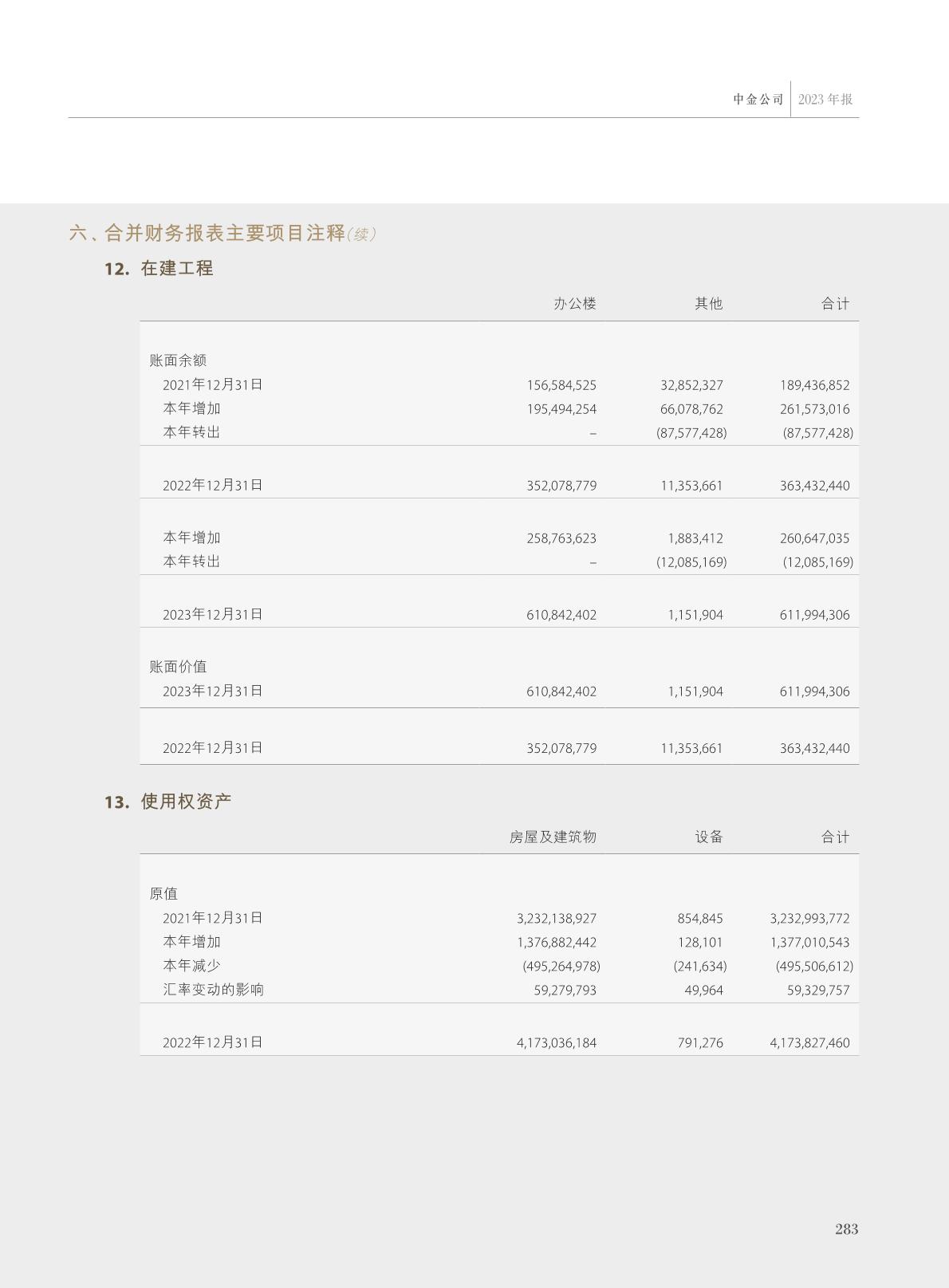Viewport: 949px width, 1288px height.
Task: Click the 汇率变动的影响 row label
Action: (213, 990)
